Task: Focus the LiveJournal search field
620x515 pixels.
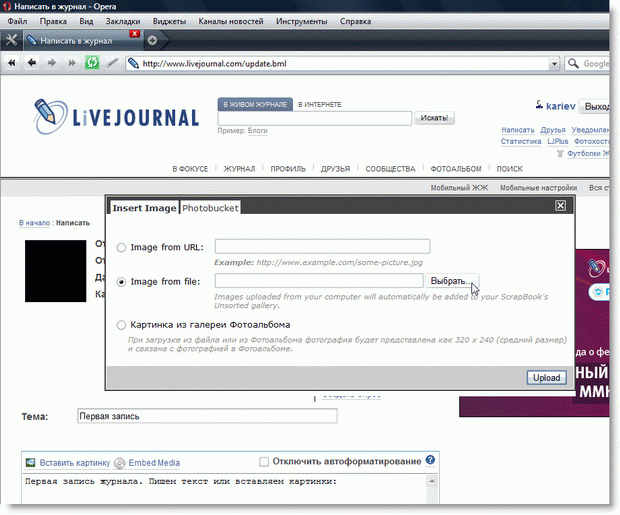Action: coord(315,118)
